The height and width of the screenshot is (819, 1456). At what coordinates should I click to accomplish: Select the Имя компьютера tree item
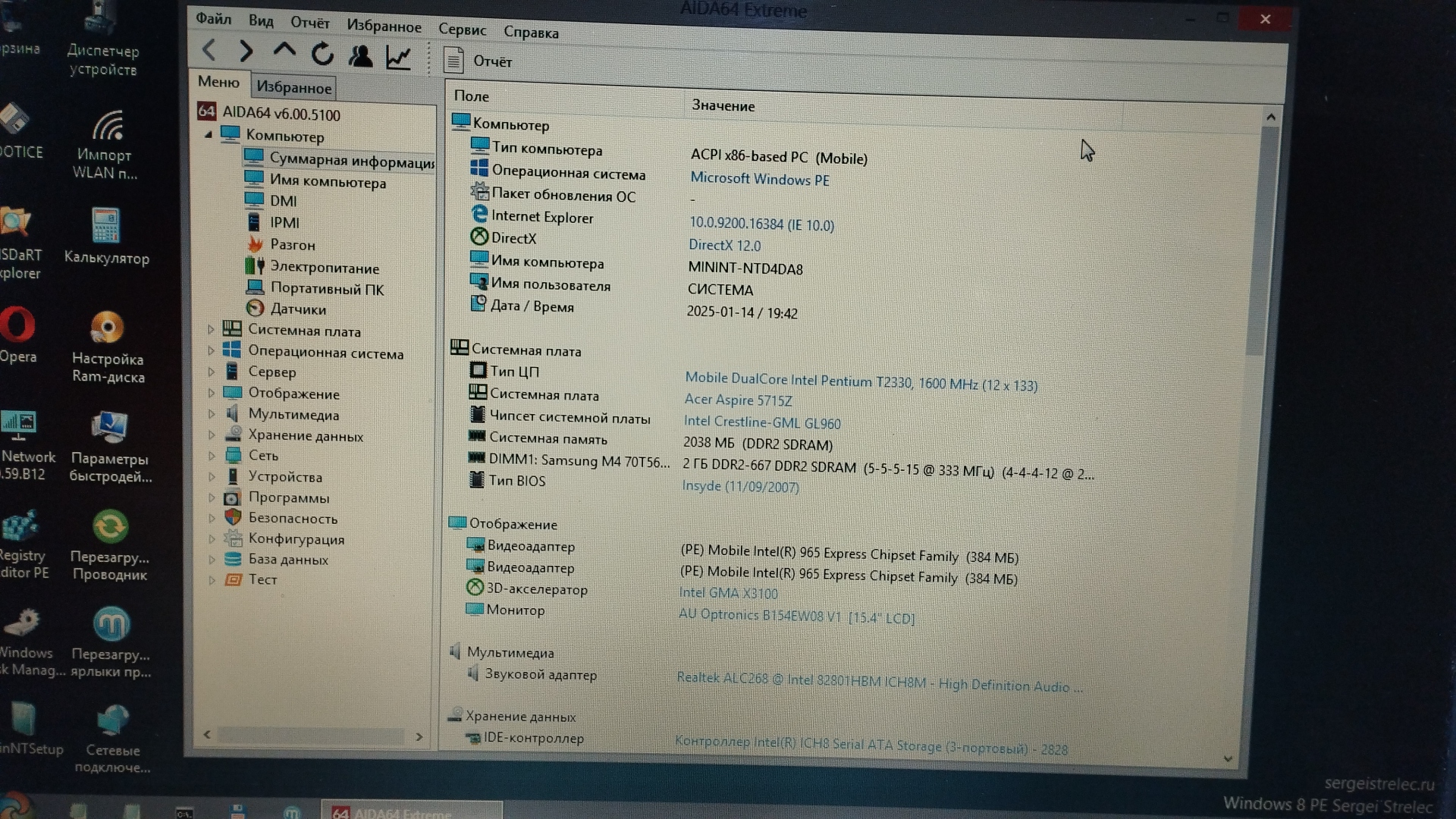[x=315, y=181]
